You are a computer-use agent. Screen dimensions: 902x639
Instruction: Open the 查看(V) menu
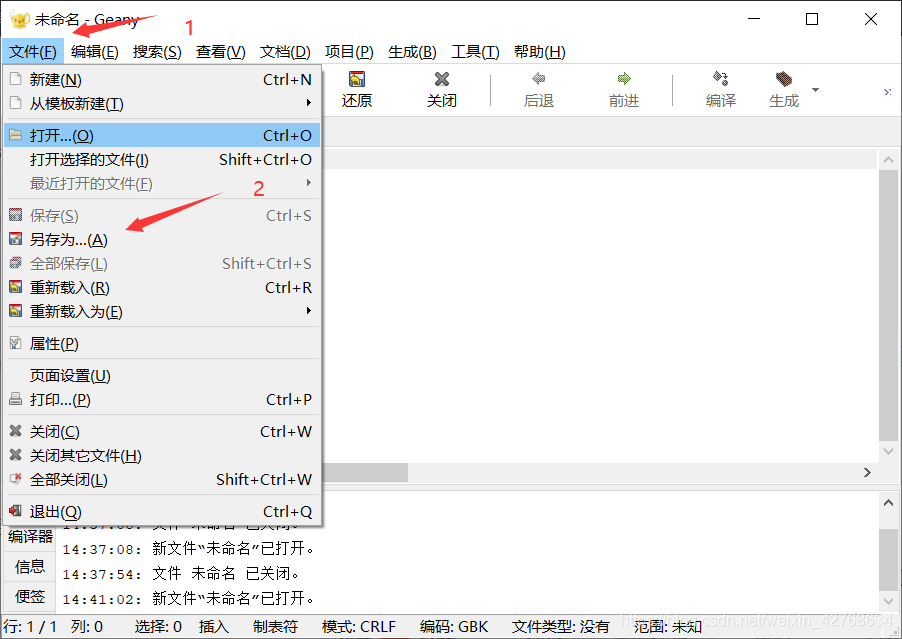(220, 52)
